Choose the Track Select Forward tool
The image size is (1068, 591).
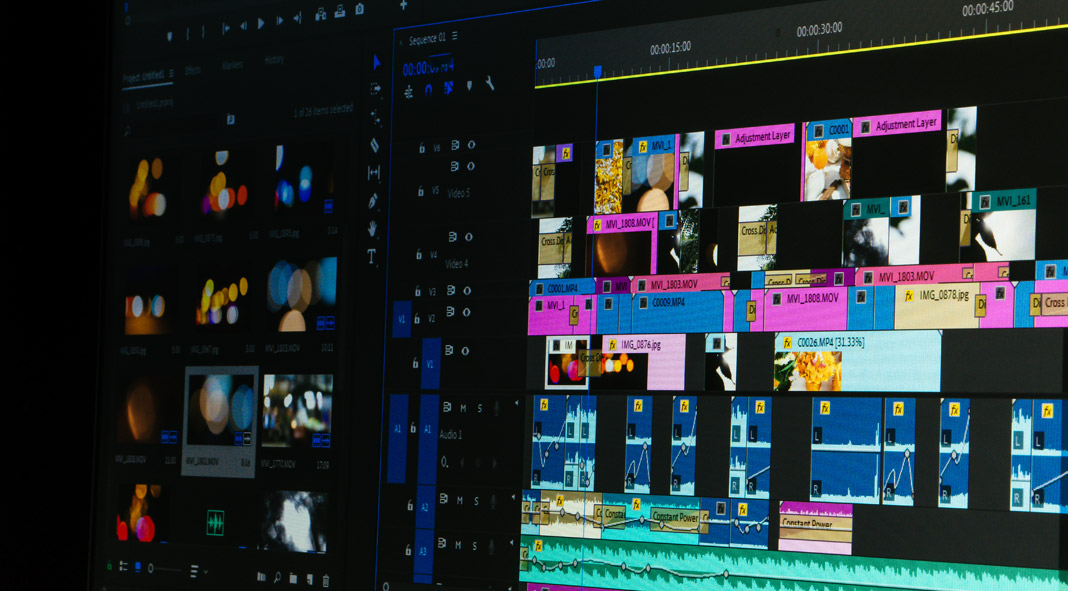(x=376, y=89)
